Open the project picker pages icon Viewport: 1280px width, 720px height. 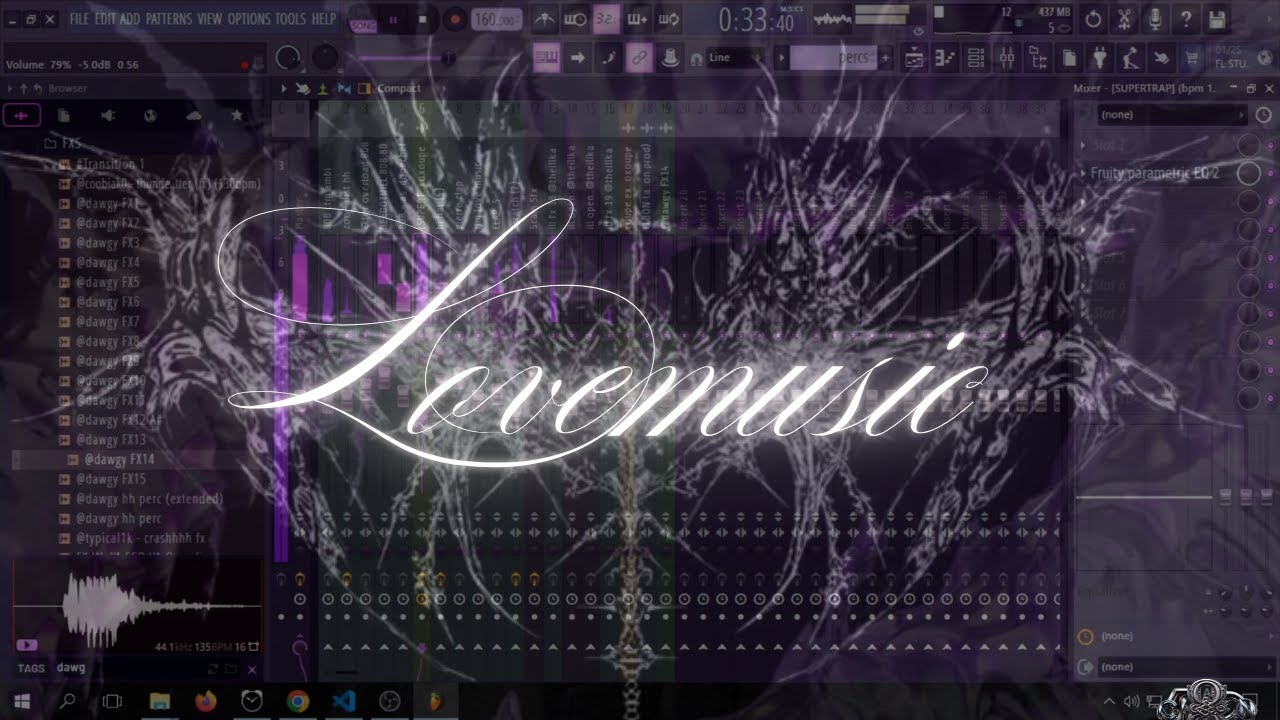1069,58
